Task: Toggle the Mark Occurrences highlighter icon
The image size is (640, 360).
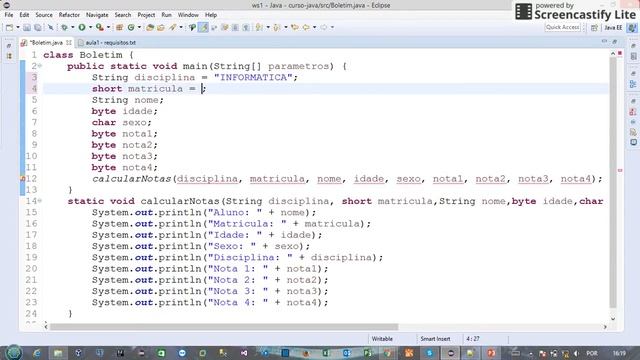Action: click(x=203, y=27)
